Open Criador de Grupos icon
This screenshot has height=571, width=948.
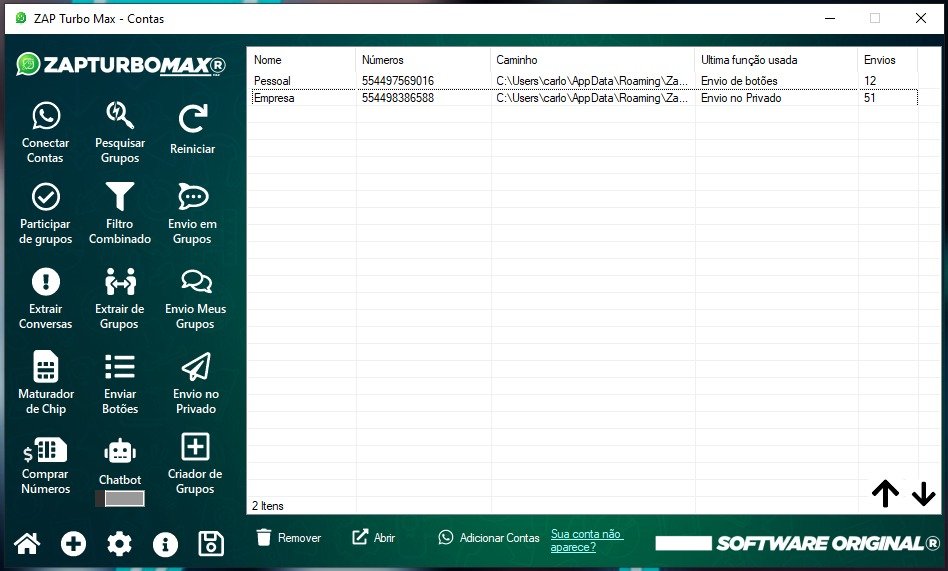click(x=195, y=447)
